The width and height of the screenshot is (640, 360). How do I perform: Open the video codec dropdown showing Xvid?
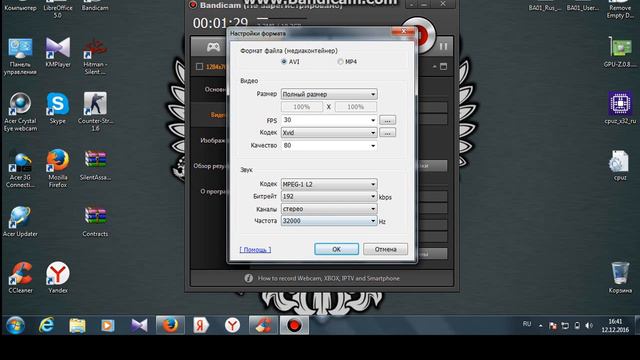coord(329,133)
